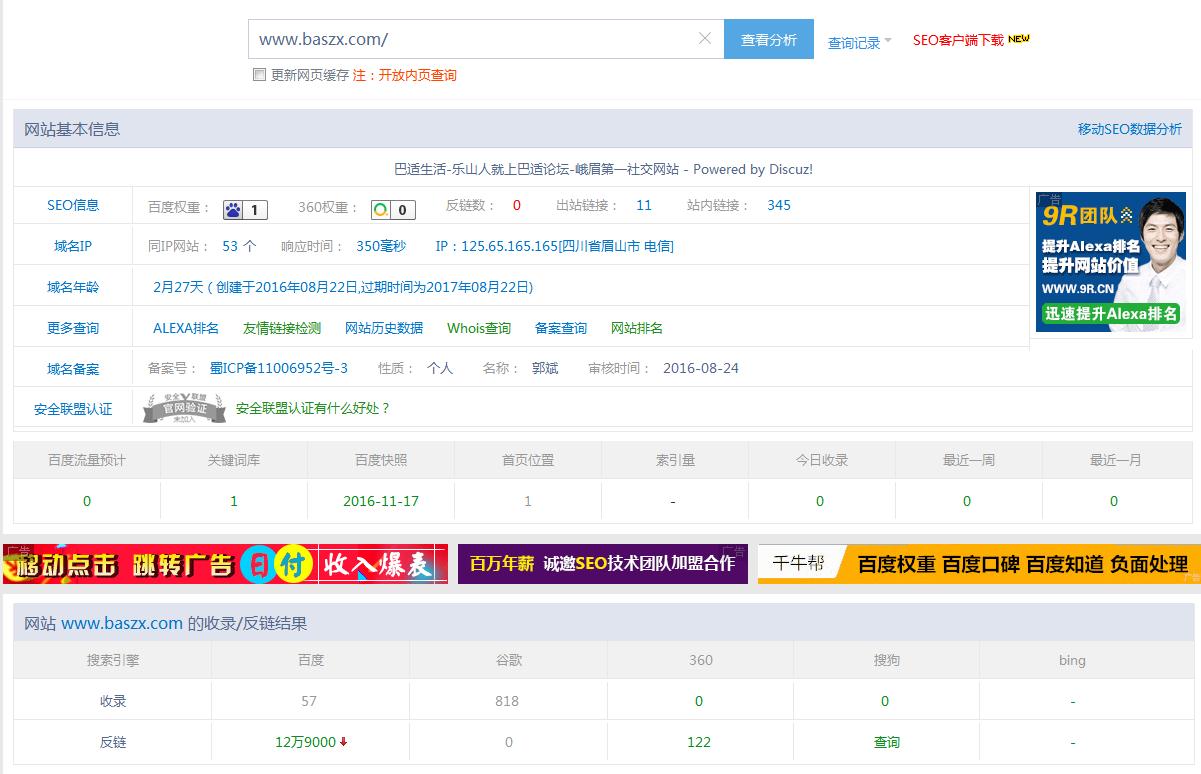Viewport: 1201px width, 774px height.
Task: Click the 百度快照 column header
Action: point(381,460)
